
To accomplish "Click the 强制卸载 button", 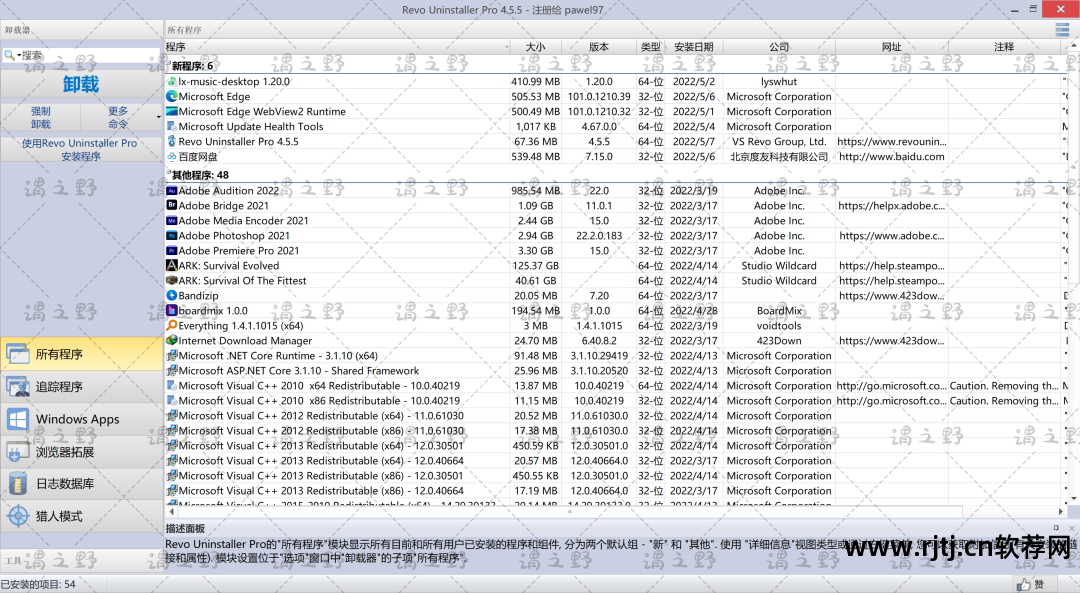I will (41, 117).
